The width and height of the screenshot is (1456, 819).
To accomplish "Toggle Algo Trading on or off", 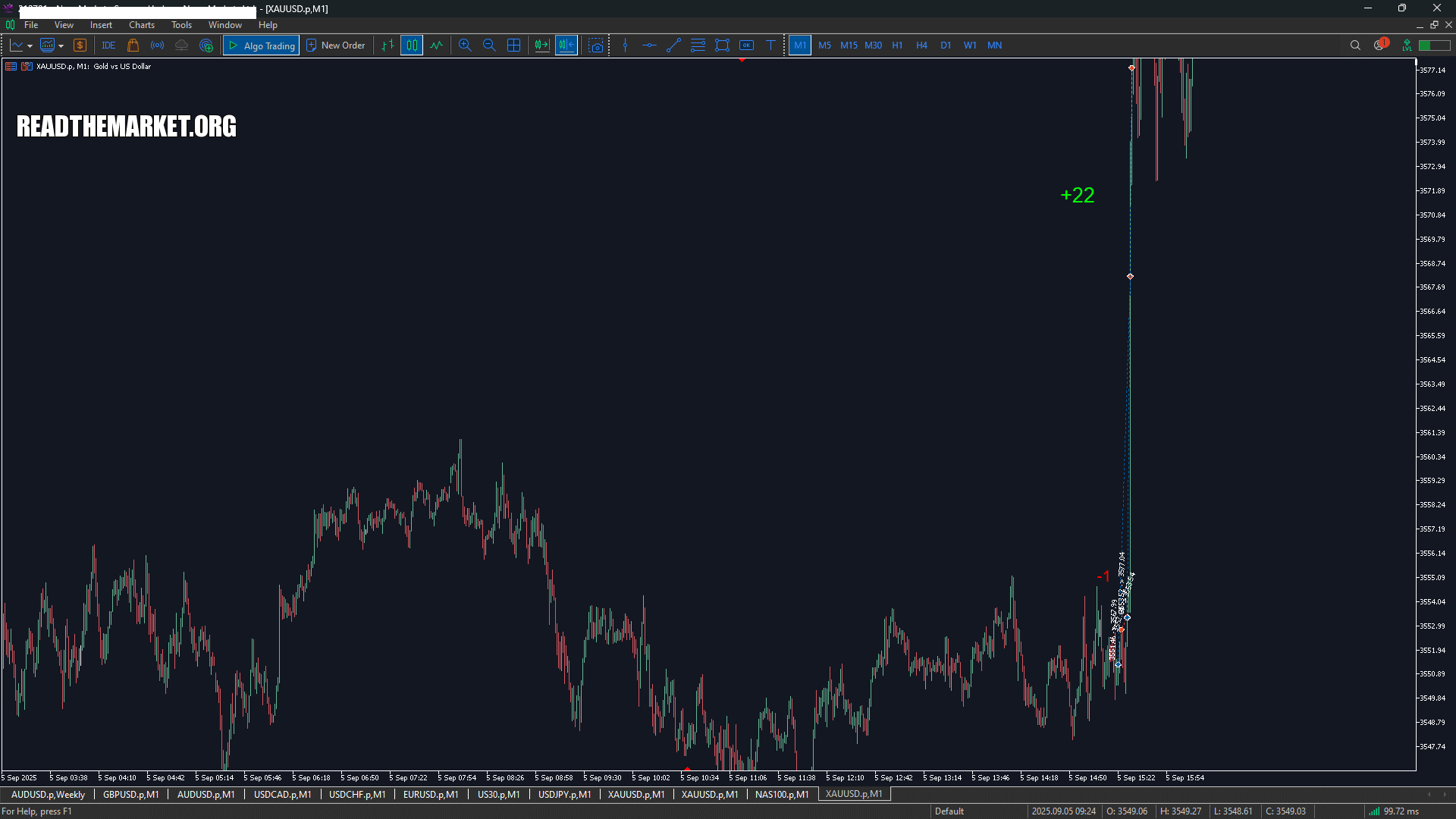I will 260,45.
